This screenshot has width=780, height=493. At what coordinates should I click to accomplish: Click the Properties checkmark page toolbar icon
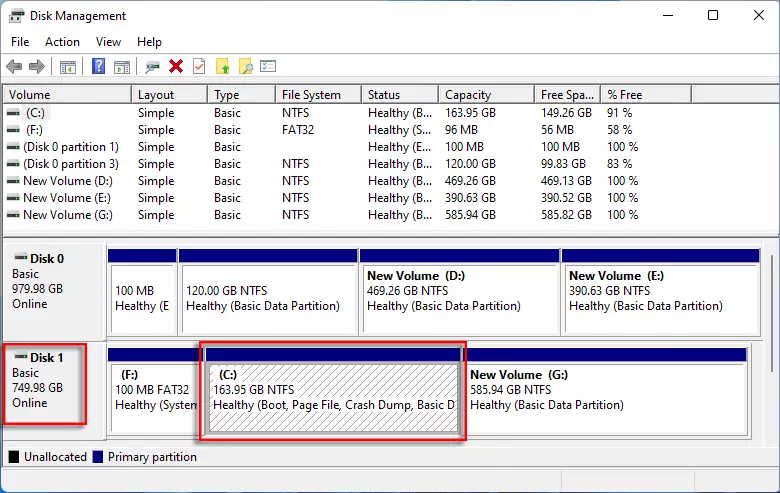coord(199,67)
